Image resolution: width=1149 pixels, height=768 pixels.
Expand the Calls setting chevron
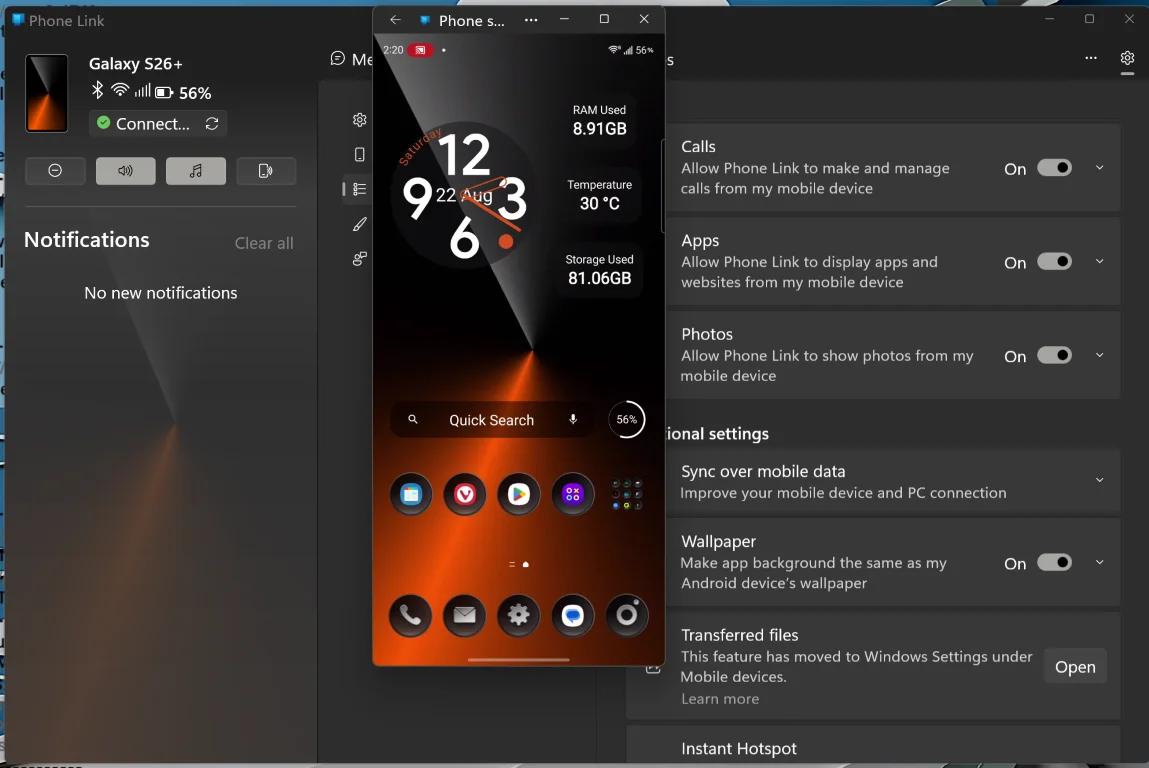(x=1099, y=168)
